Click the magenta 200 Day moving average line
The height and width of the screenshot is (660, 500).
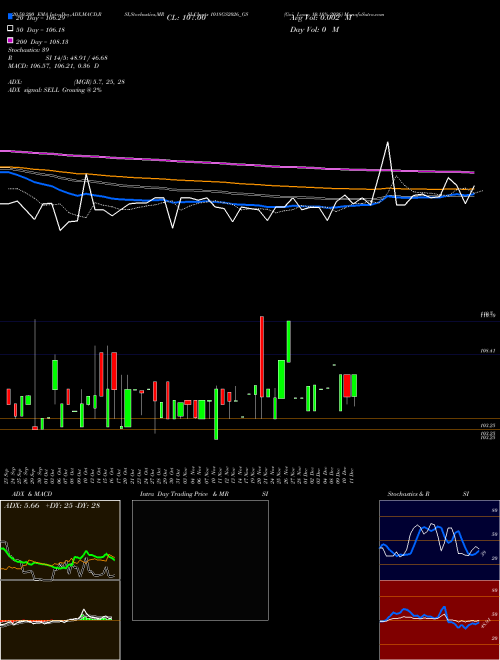pyautogui.click(x=236, y=165)
